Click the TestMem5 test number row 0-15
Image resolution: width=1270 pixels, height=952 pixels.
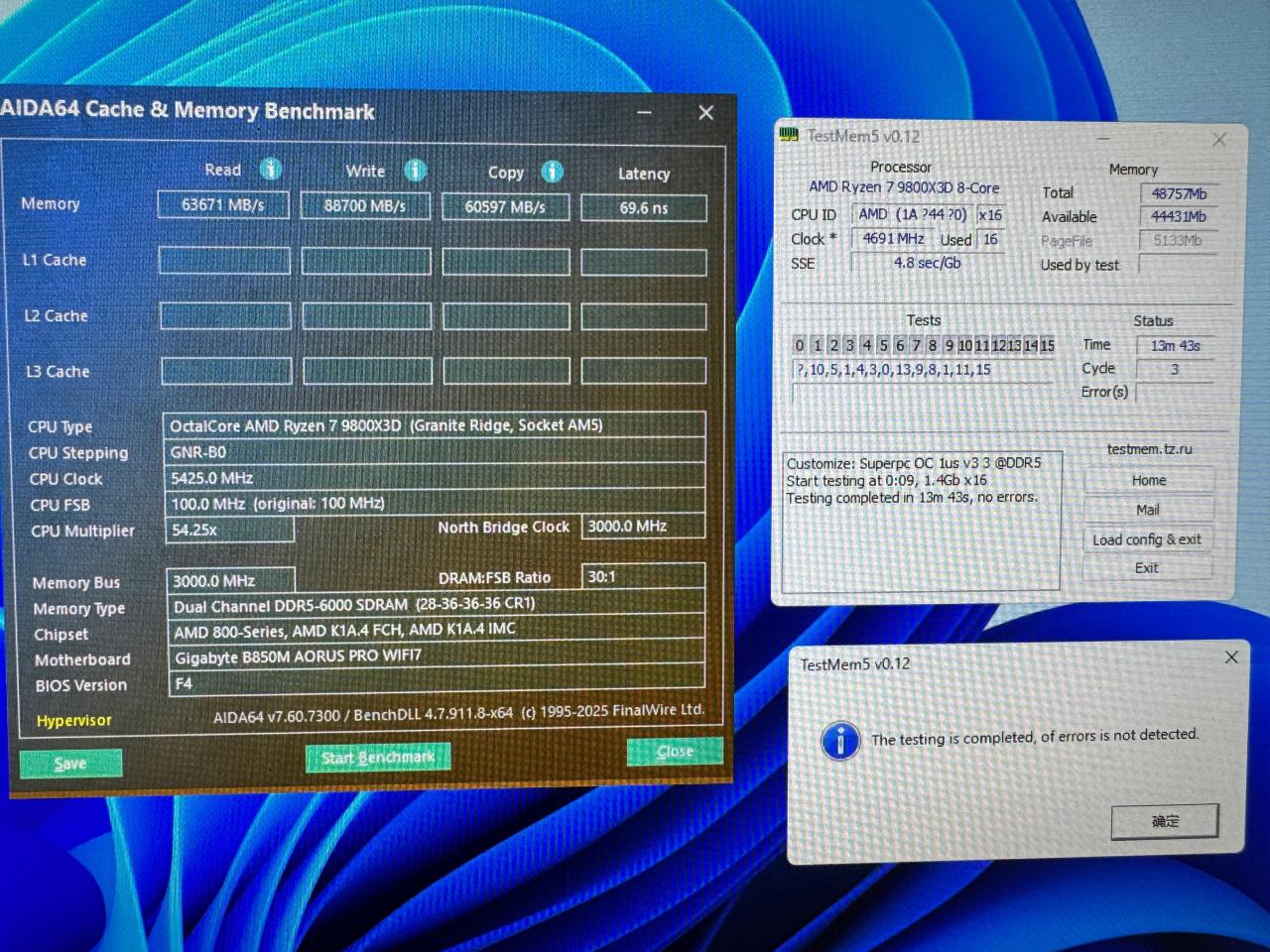point(924,345)
